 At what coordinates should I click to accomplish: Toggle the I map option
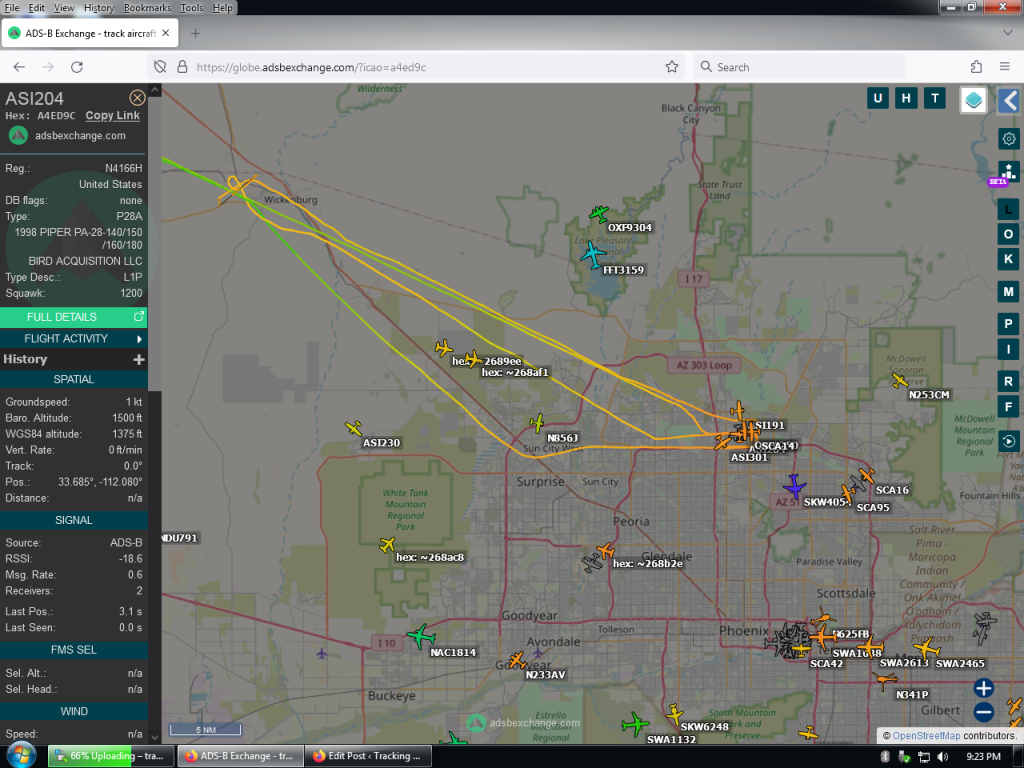coord(1008,349)
